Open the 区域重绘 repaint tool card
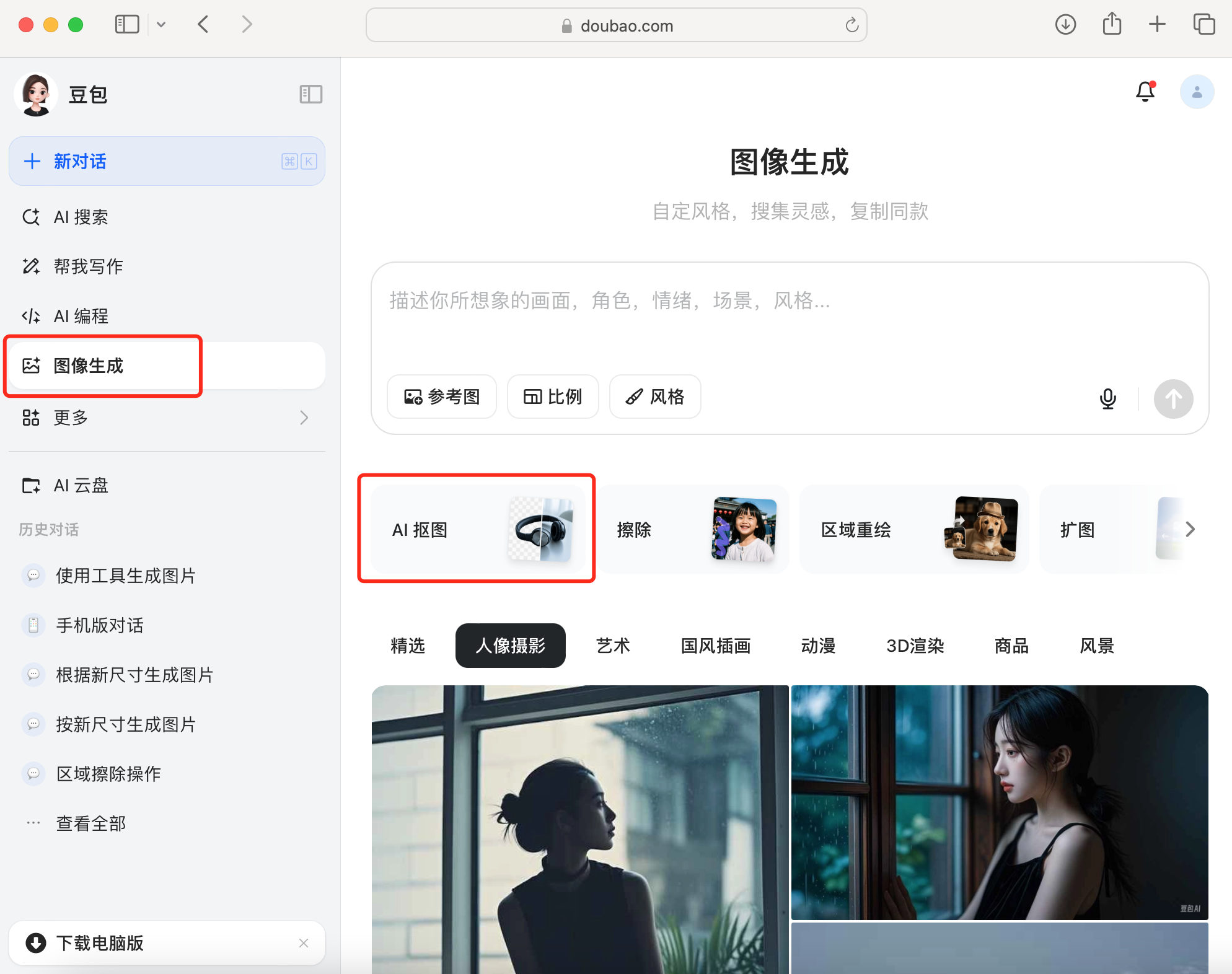Image resolution: width=1232 pixels, height=974 pixels. (x=914, y=529)
